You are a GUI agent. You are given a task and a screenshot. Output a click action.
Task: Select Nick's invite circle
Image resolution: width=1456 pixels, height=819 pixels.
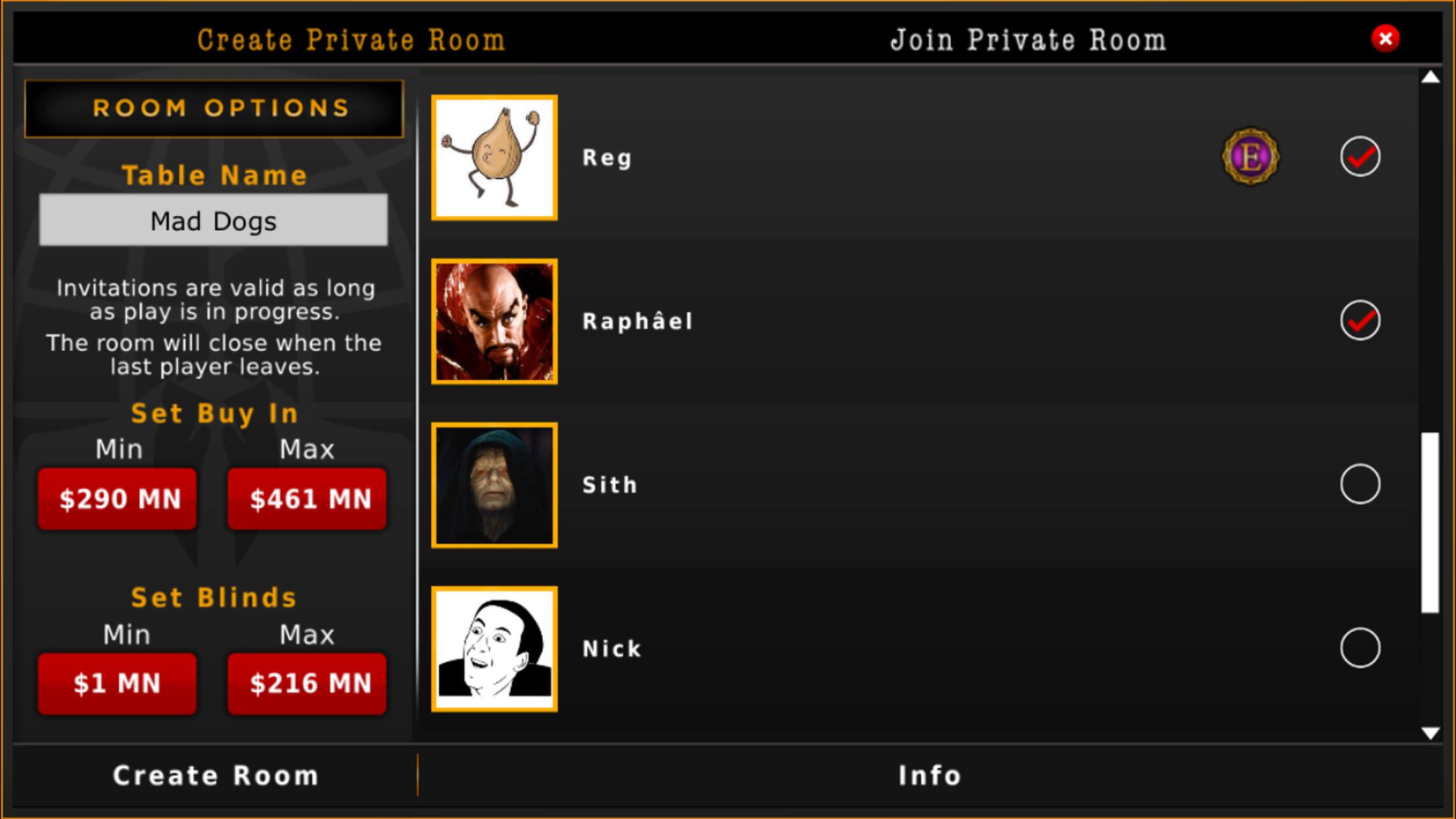click(x=1360, y=648)
